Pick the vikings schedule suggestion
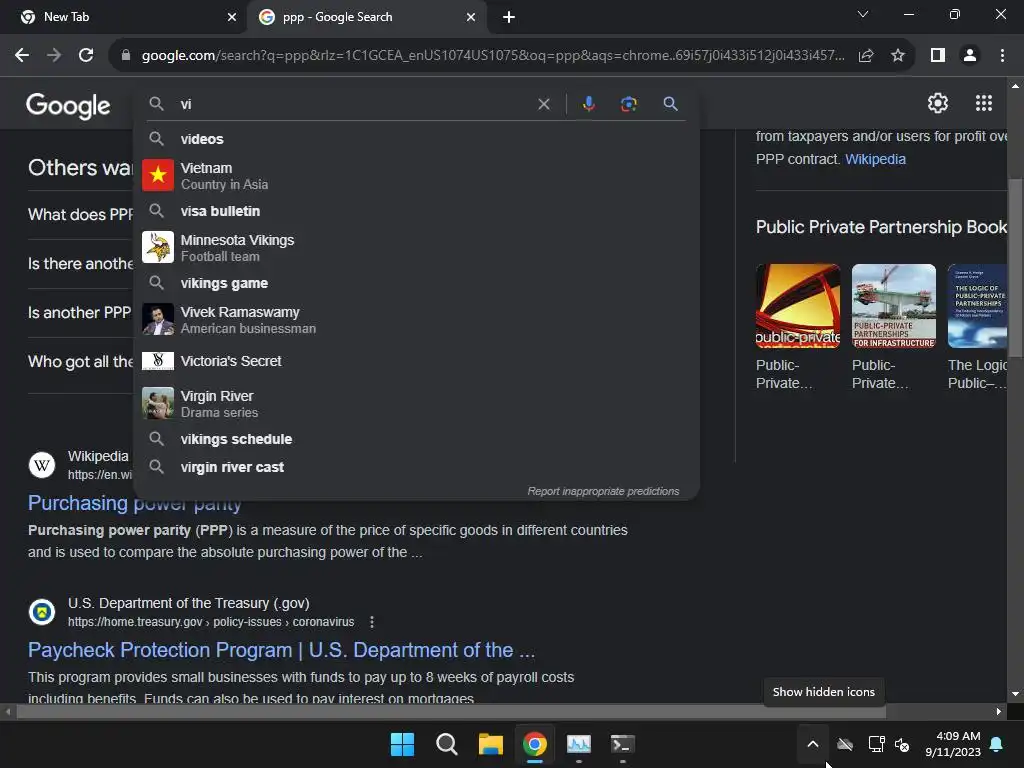1024x768 pixels. coord(416,439)
